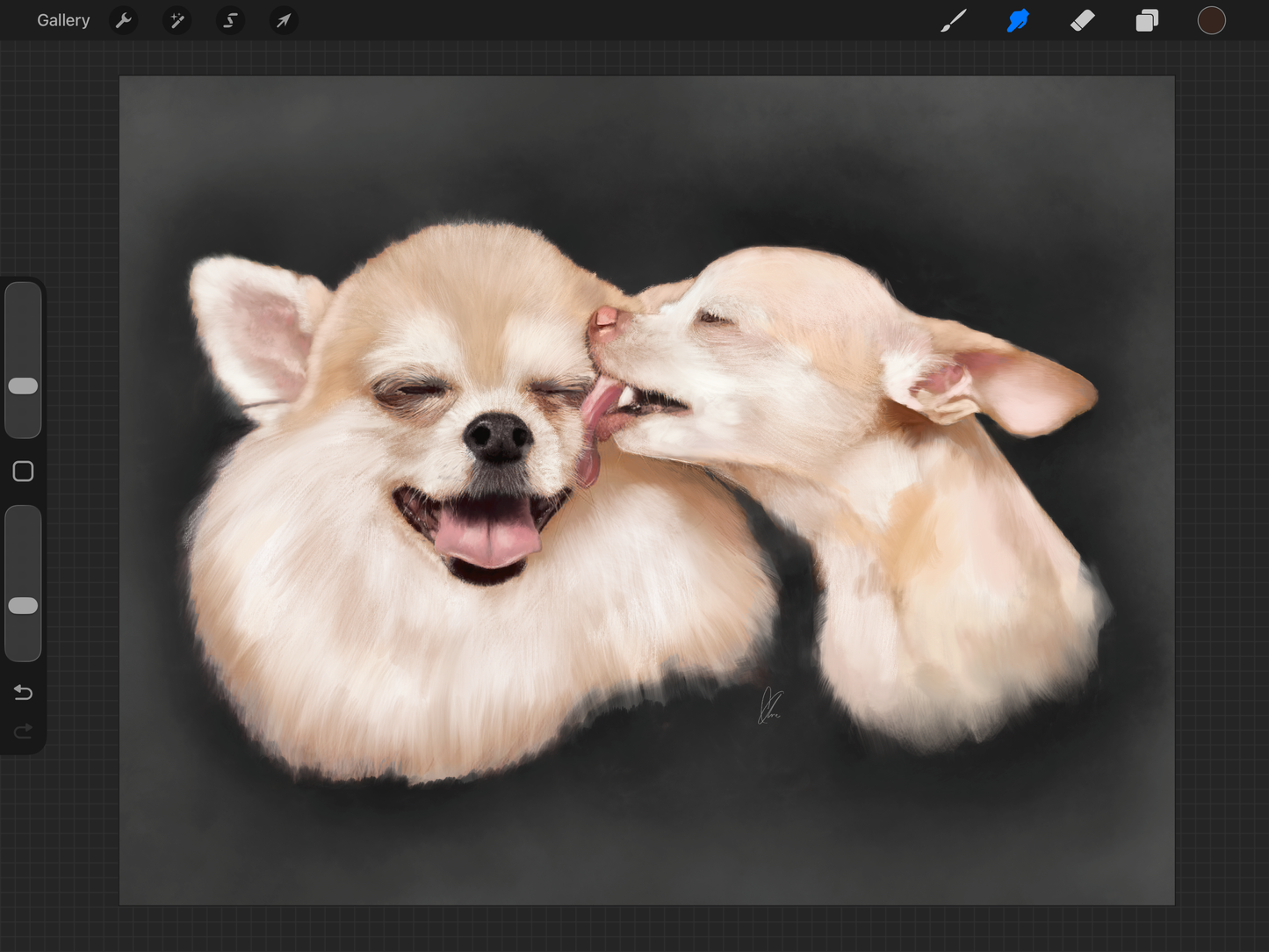Screen dimensions: 1269x952
Task: Tap the dog painting canvas
Action: click(647, 490)
